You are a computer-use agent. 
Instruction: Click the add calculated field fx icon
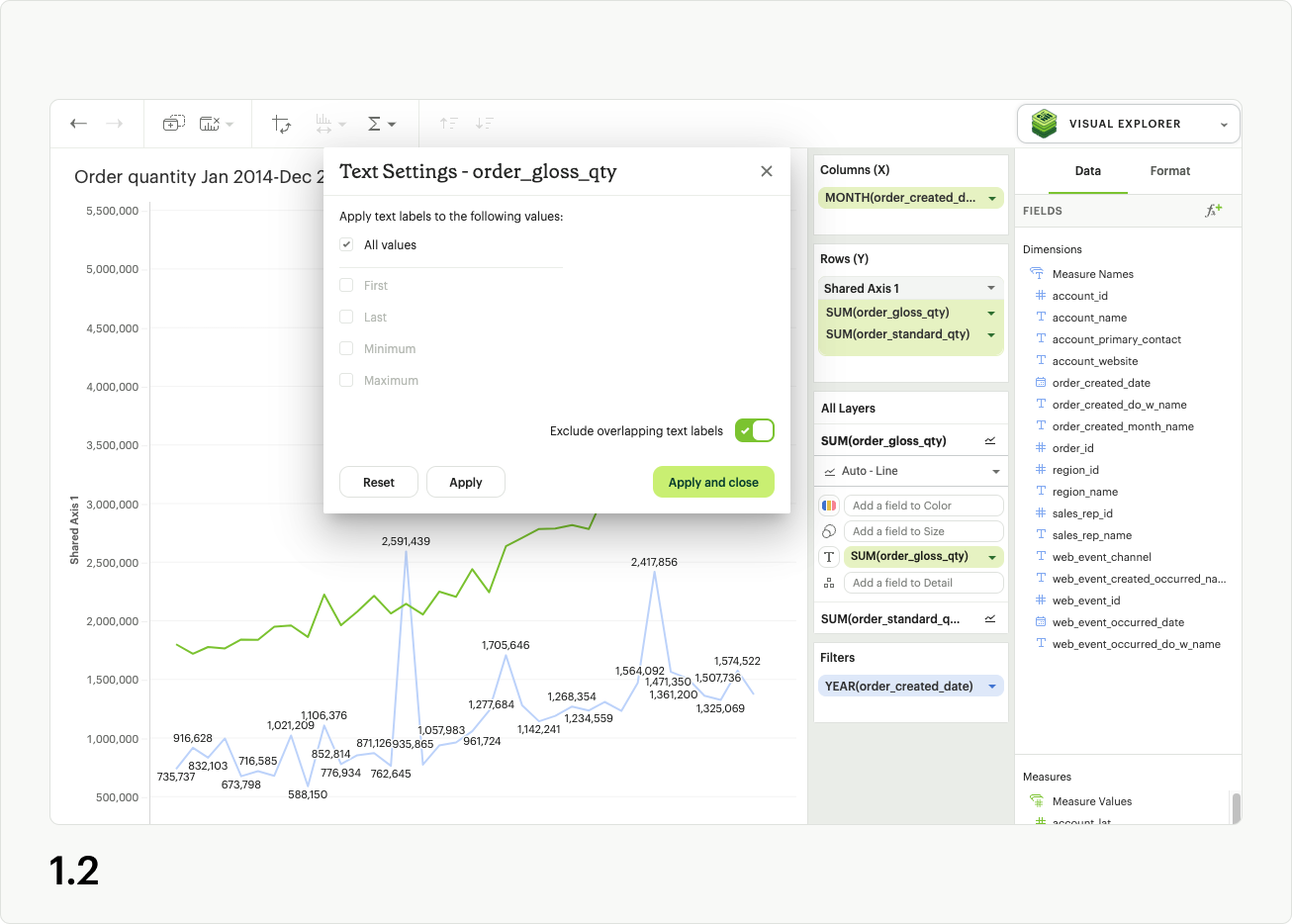pyautogui.click(x=1213, y=210)
